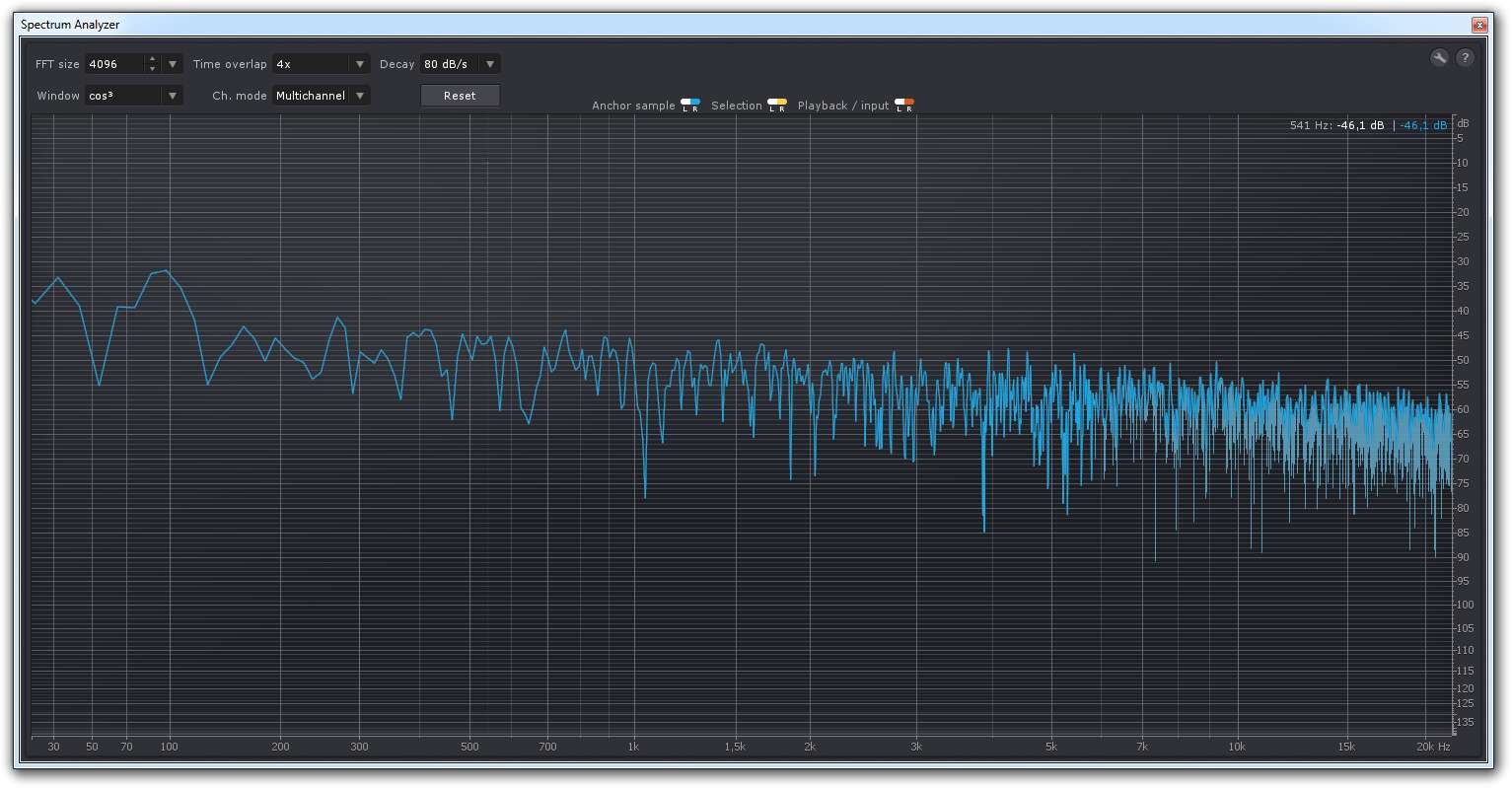Viewport: 1512px width, 788px height.
Task: Toggle Anchor sample left channel
Action: click(685, 104)
